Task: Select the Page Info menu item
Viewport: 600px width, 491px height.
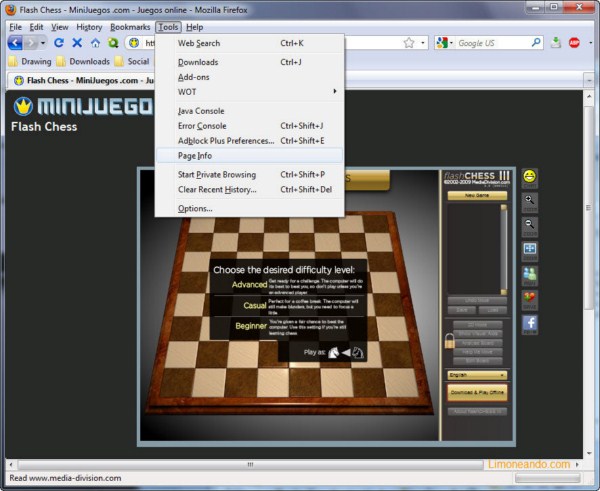Action: pyautogui.click(x=249, y=156)
